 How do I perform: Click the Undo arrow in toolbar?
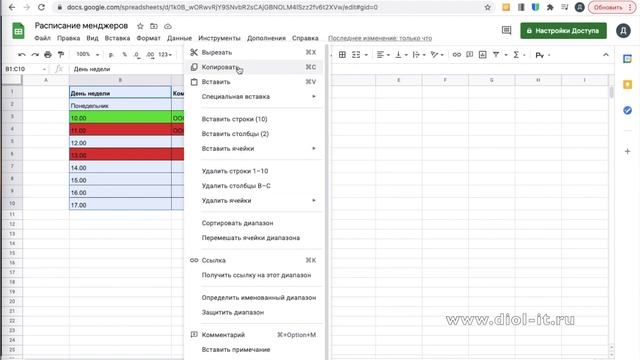coord(22,55)
